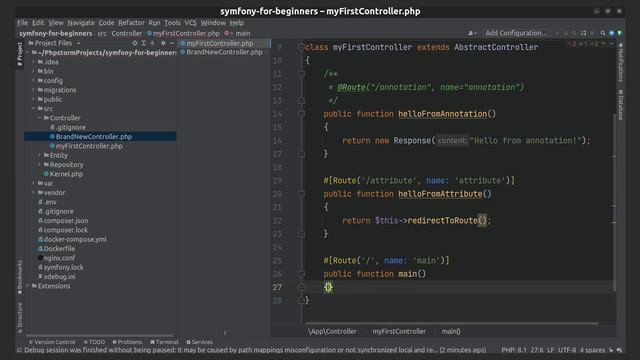
Task: Expand the Repository folder
Action: 40,165
